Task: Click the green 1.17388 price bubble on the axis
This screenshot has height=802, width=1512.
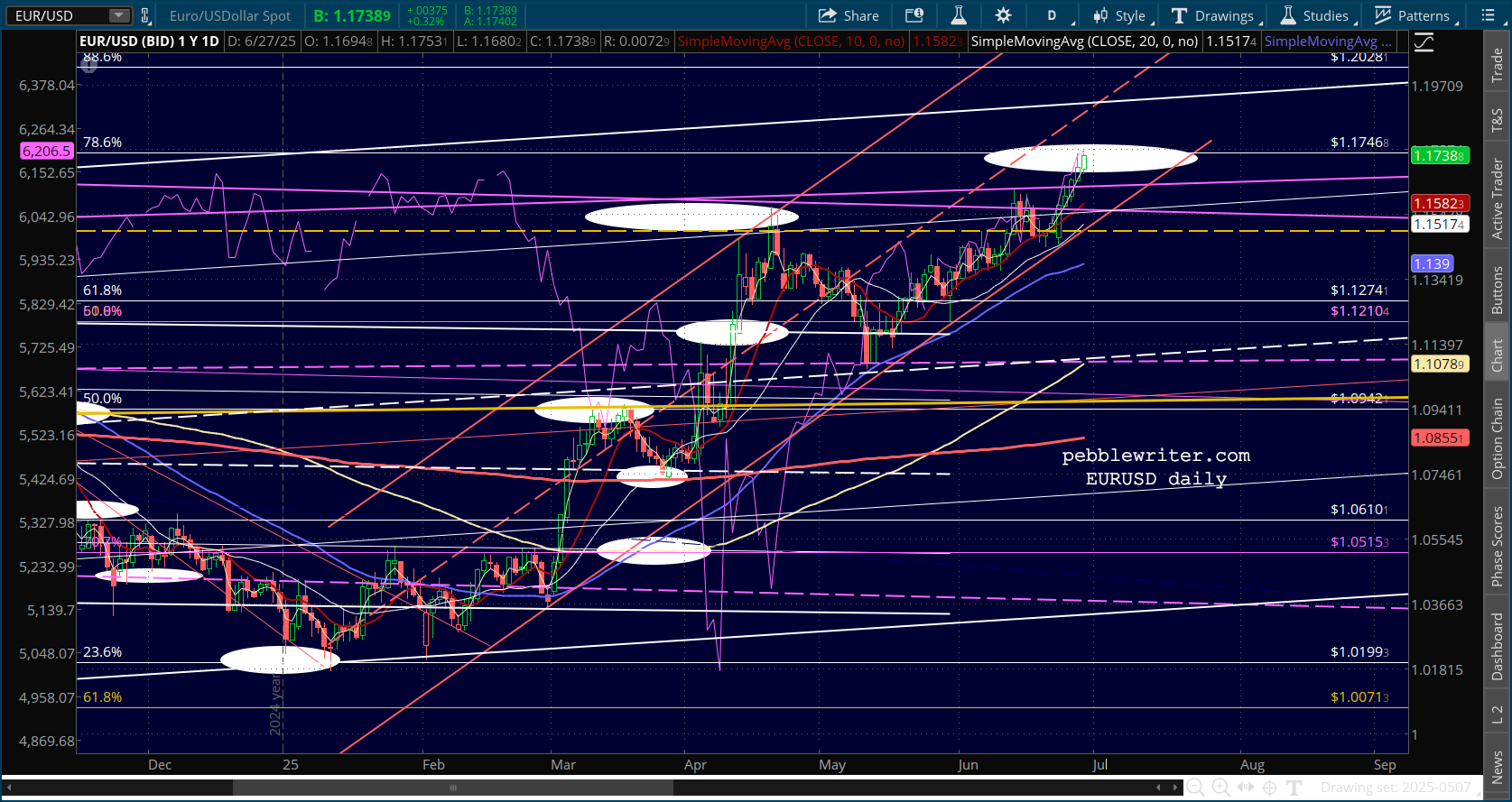Action: tap(1440, 156)
